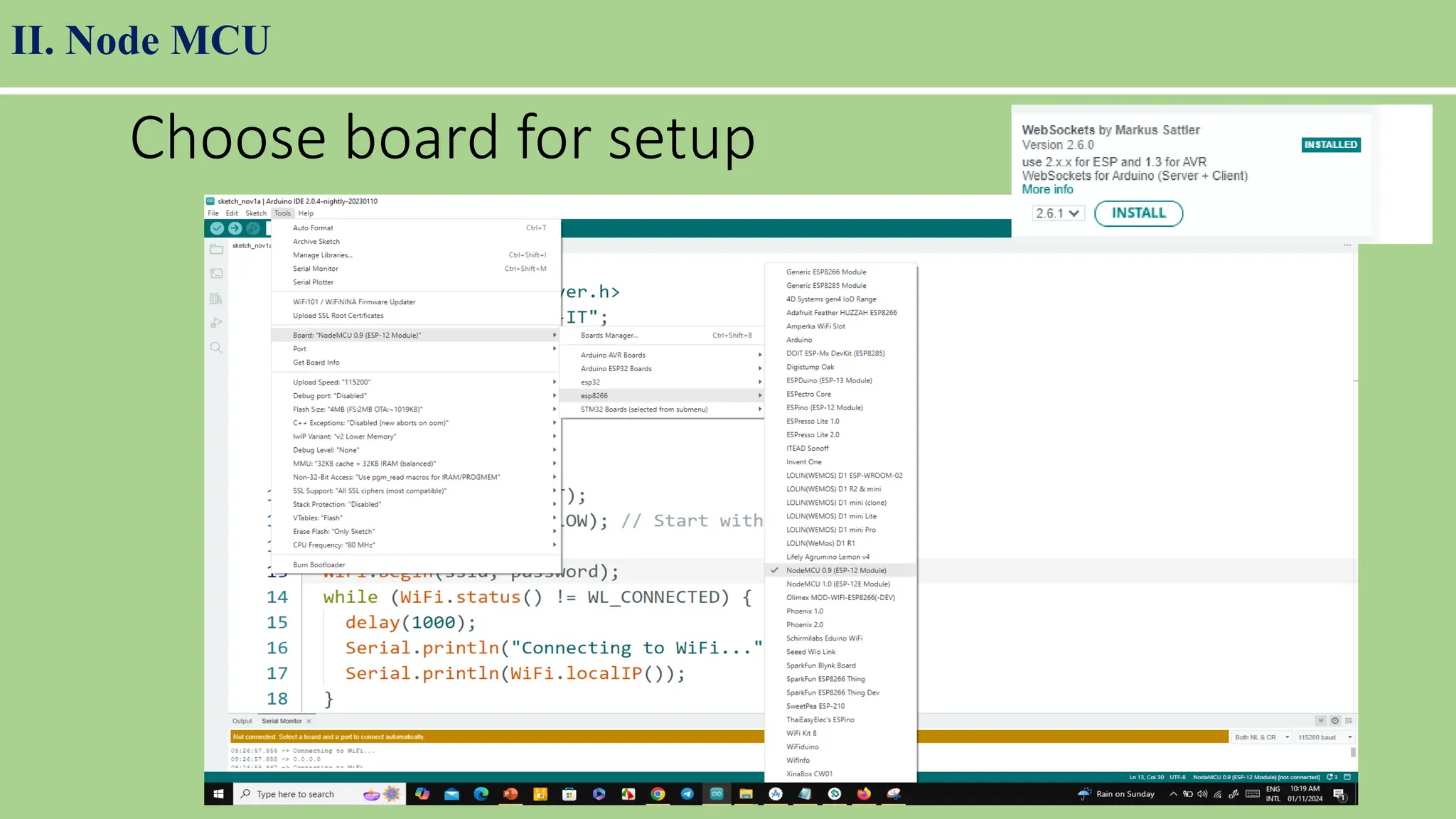The width and height of the screenshot is (1456, 819).
Task: Expand the Port submenu
Action: [417, 349]
